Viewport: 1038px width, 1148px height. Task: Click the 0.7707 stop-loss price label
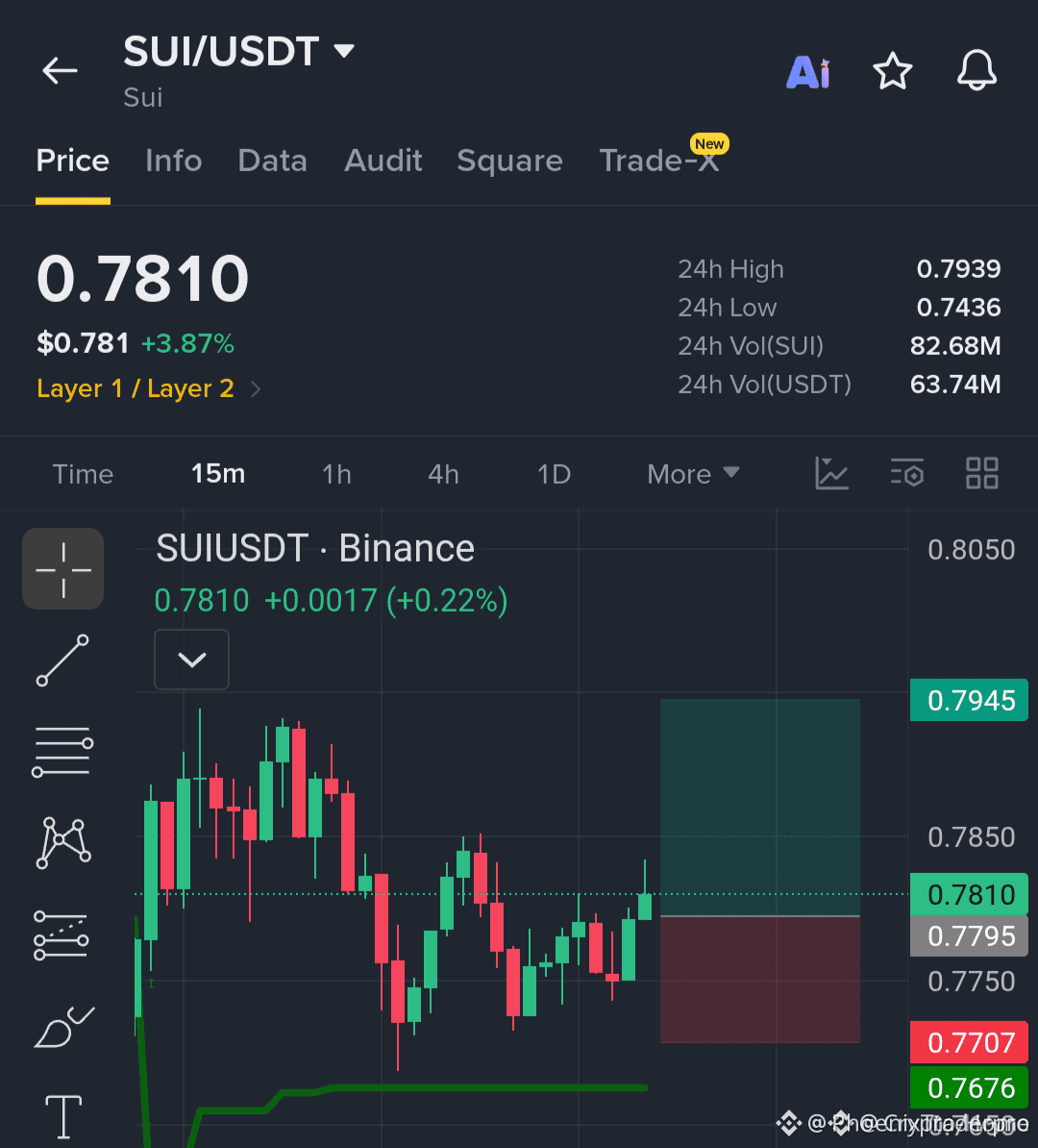tap(969, 1042)
